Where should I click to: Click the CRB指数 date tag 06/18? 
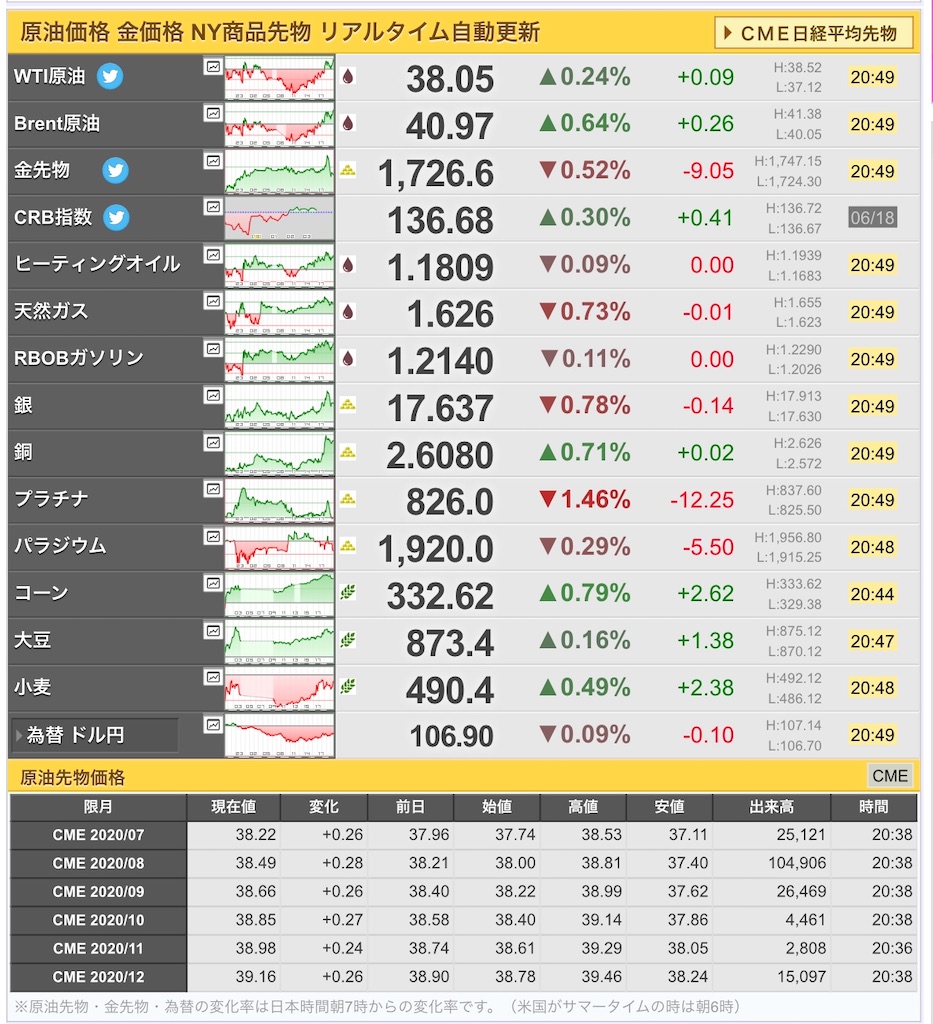(872, 217)
